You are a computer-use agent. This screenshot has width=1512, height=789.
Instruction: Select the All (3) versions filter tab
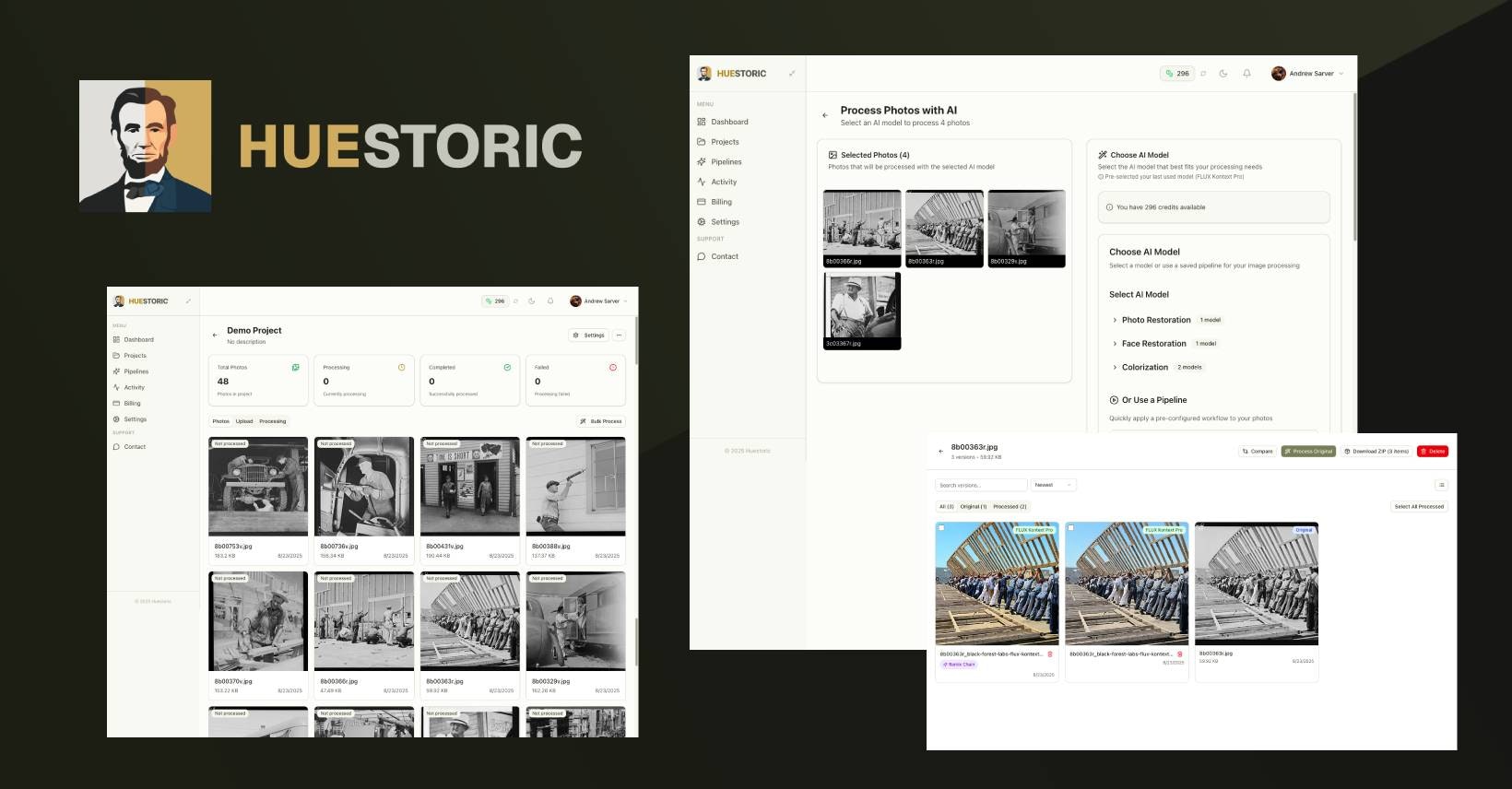[947, 507]
